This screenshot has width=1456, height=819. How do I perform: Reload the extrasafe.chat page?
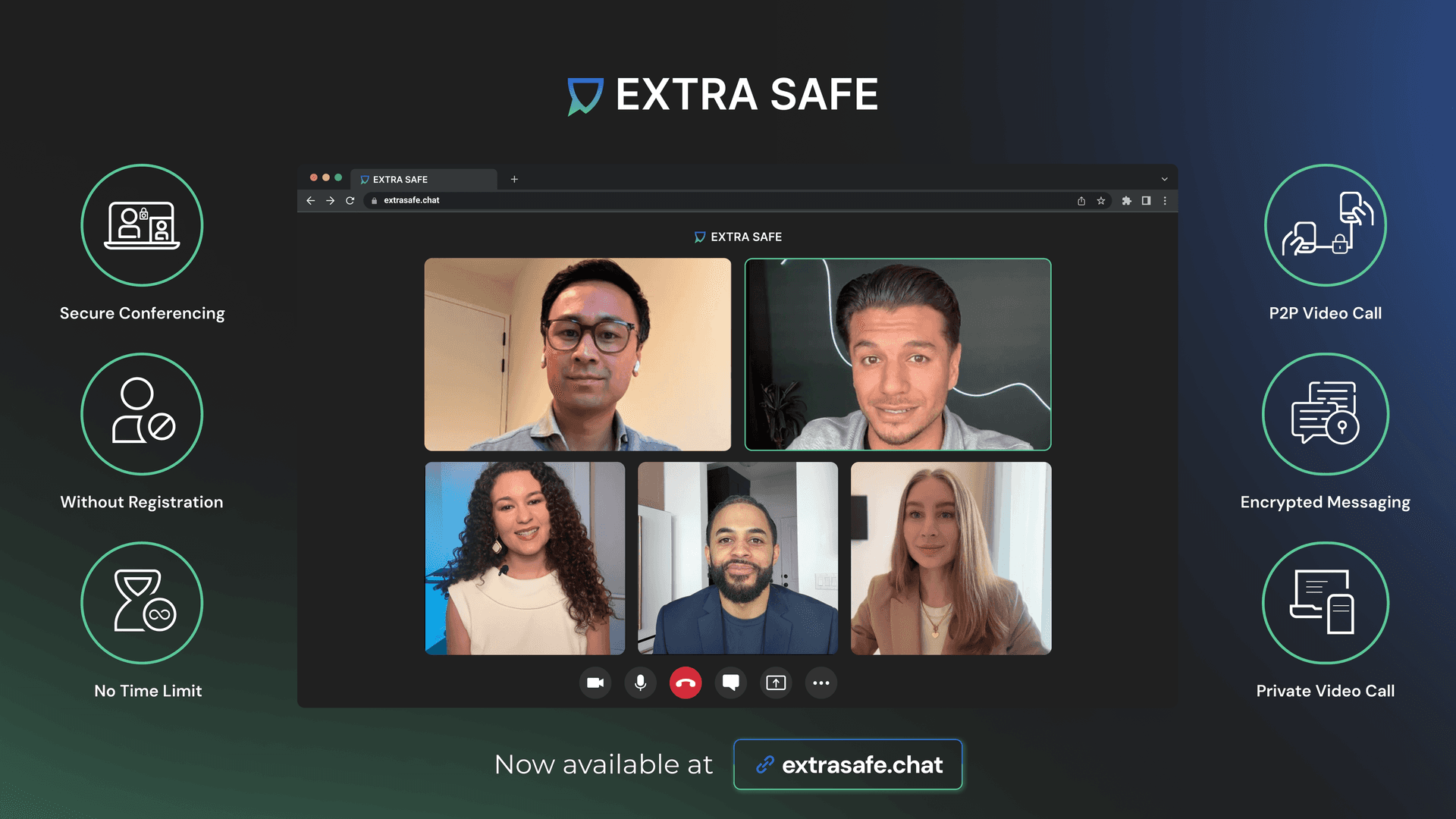[x=350, y=200]
